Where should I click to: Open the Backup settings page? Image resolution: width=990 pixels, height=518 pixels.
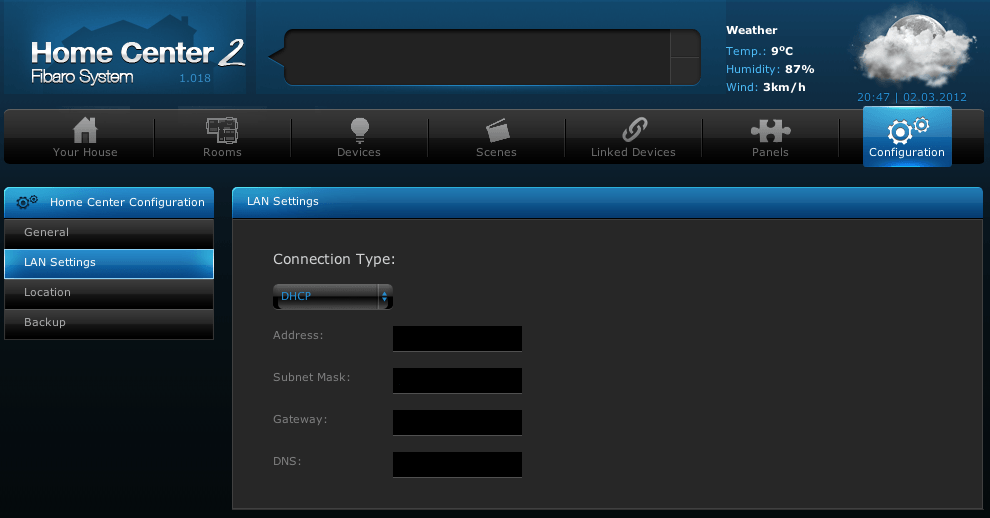coord(109,323)
